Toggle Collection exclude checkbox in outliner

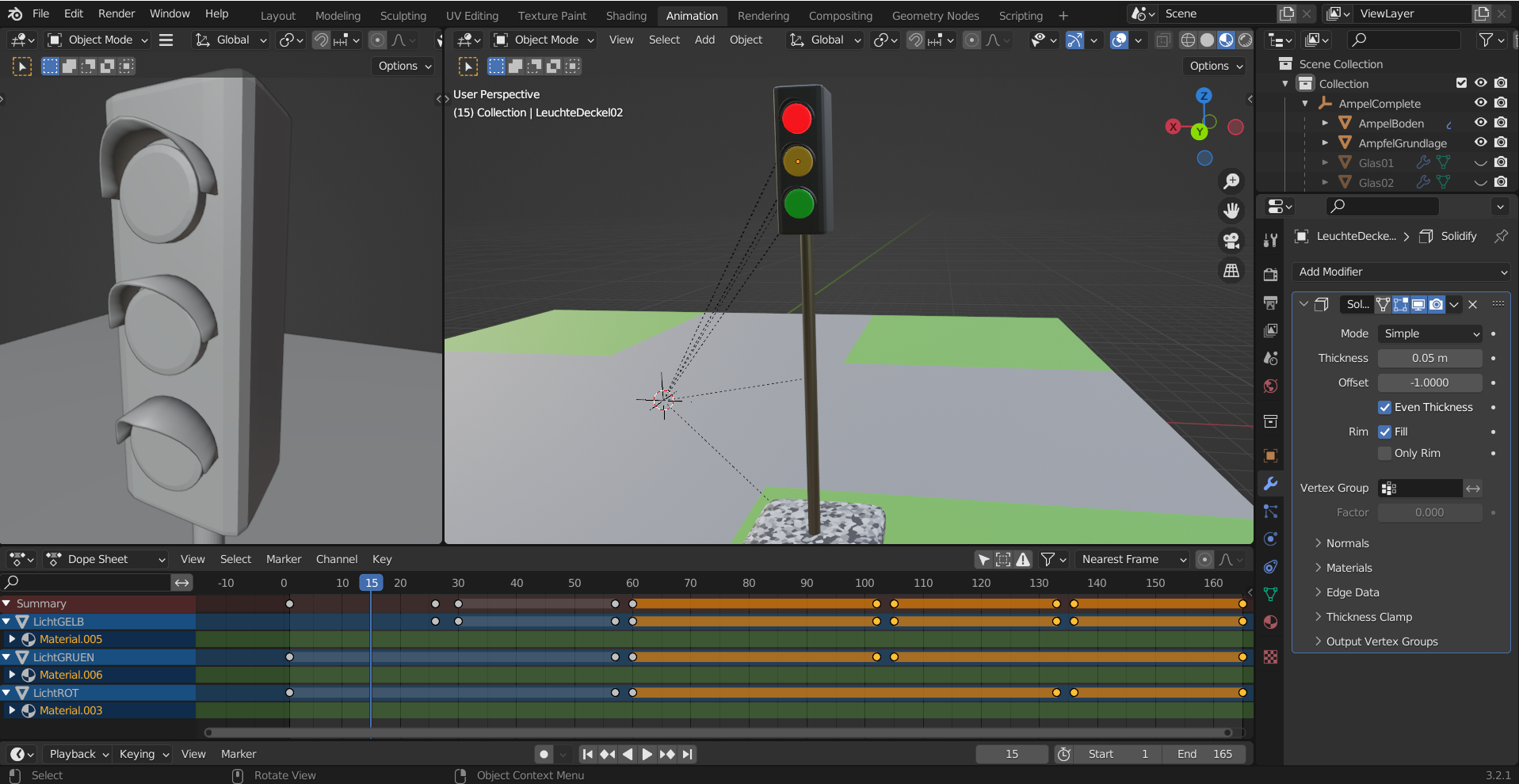pos(1462,83)
